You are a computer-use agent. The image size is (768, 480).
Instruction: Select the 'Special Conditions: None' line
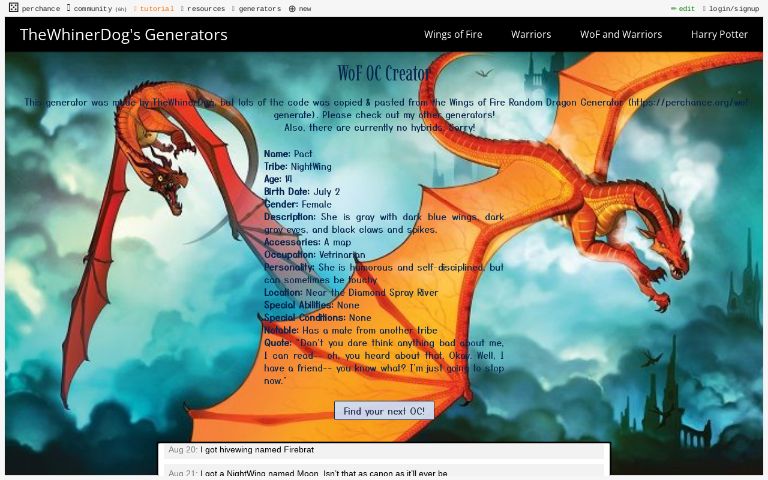[x=317, y=318]
